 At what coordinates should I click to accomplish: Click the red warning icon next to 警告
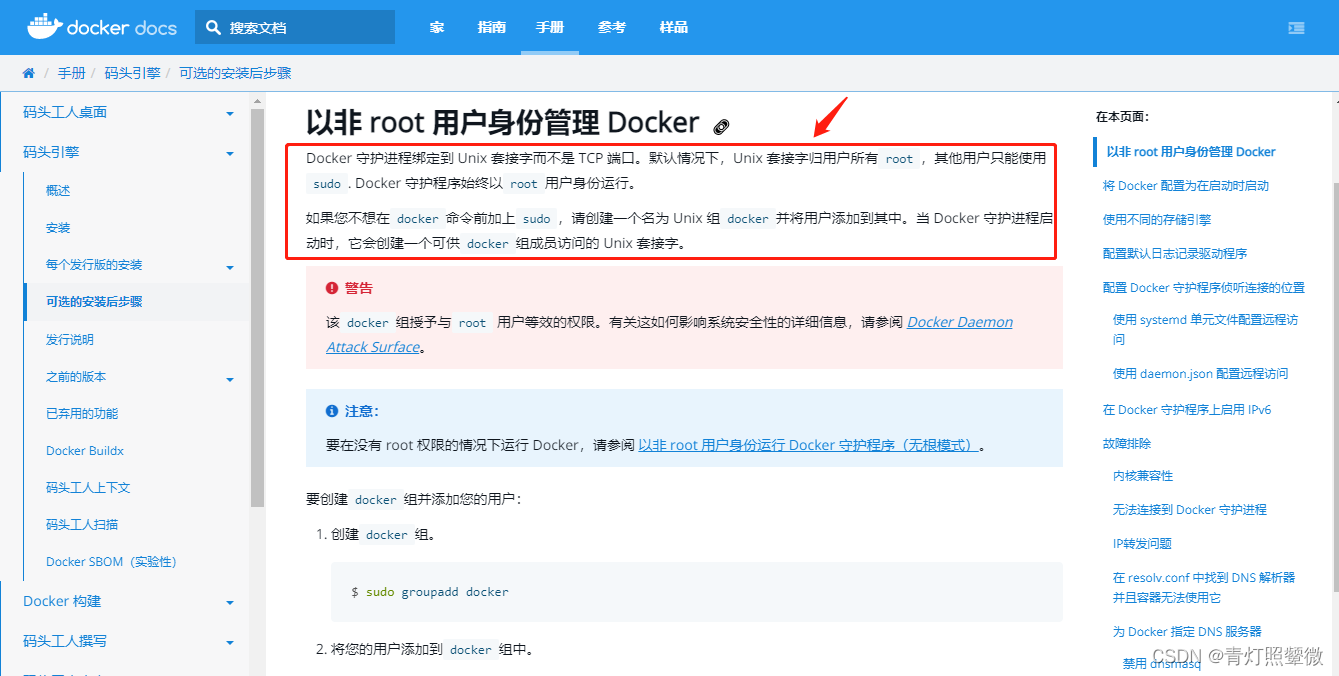tap(332, 288)
